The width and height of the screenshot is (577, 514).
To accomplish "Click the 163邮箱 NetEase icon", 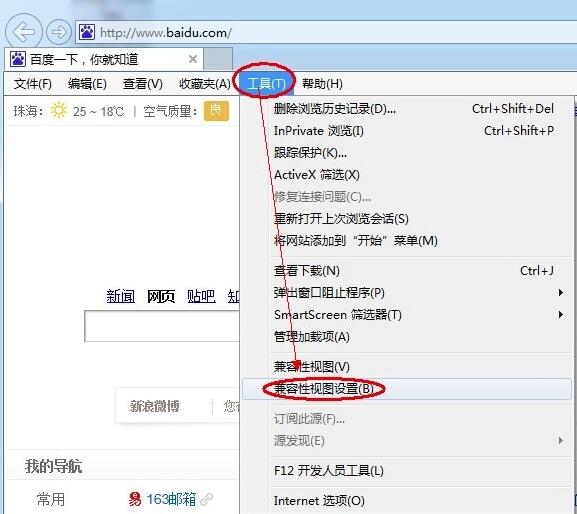I will coord(135,499).
